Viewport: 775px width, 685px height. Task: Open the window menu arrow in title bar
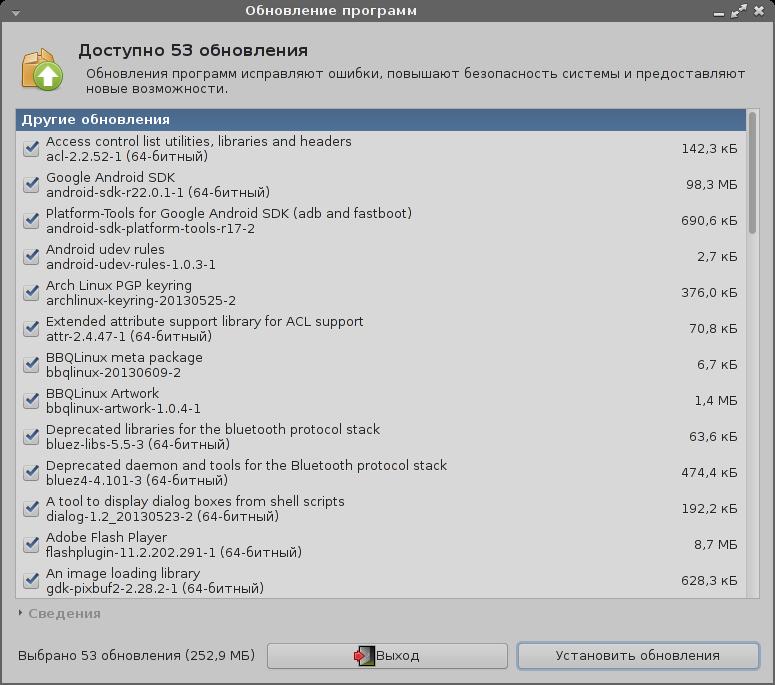pos(16,13)
